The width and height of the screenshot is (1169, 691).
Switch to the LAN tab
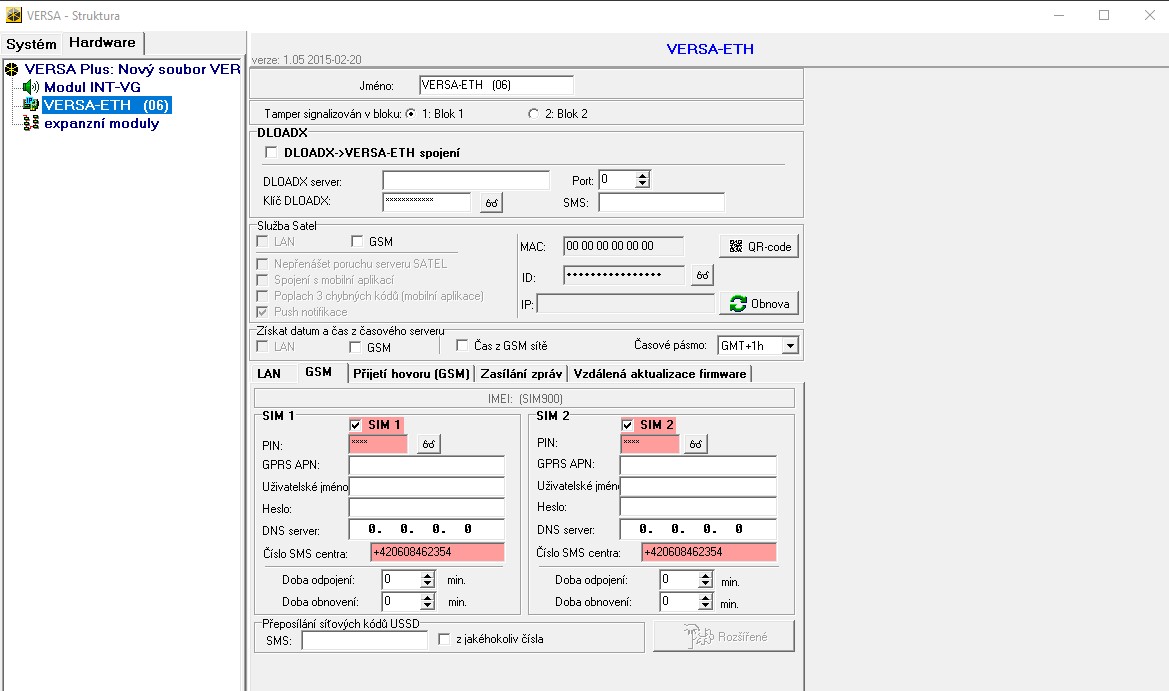pos(269,373)
